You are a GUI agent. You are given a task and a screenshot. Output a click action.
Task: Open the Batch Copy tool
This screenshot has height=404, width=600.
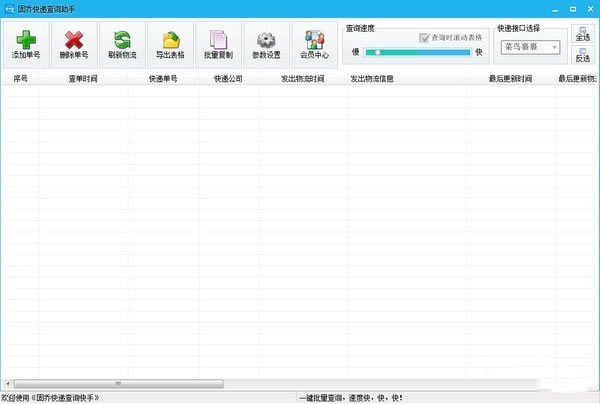(x=218, y=44)
